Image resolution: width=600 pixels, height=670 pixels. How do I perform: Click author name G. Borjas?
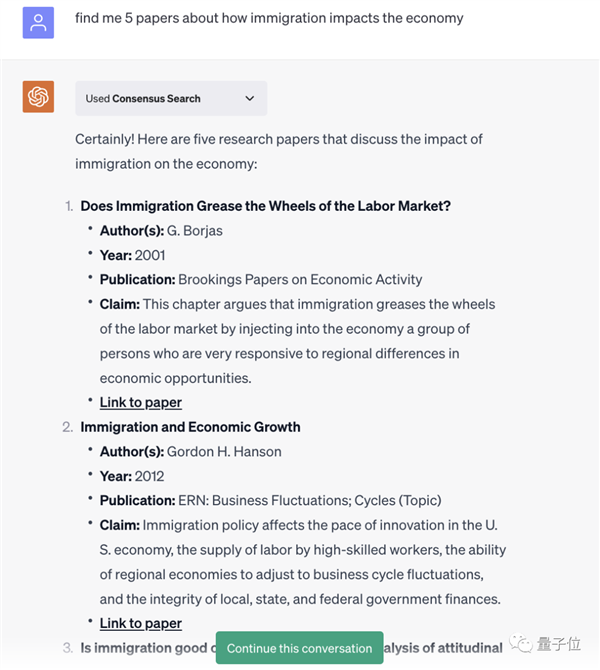tap(194, 231)
